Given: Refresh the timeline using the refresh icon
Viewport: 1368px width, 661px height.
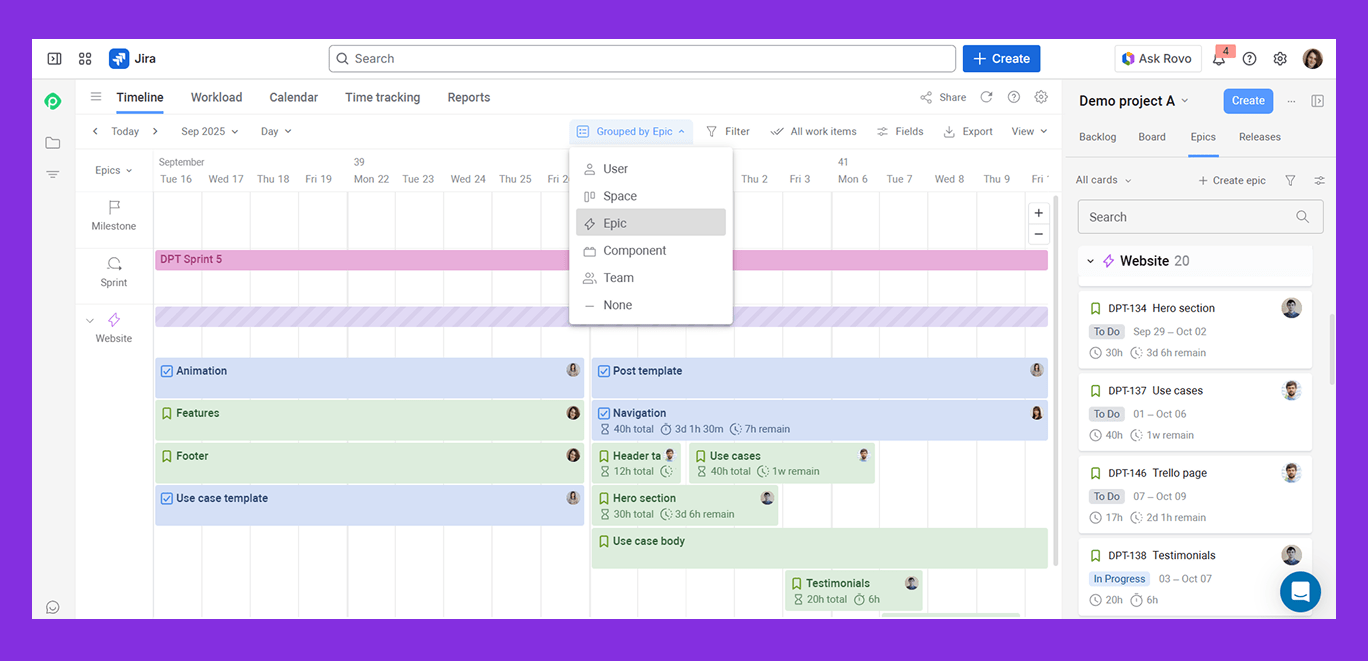Looking at the screenshot, I should click(986, 97).
